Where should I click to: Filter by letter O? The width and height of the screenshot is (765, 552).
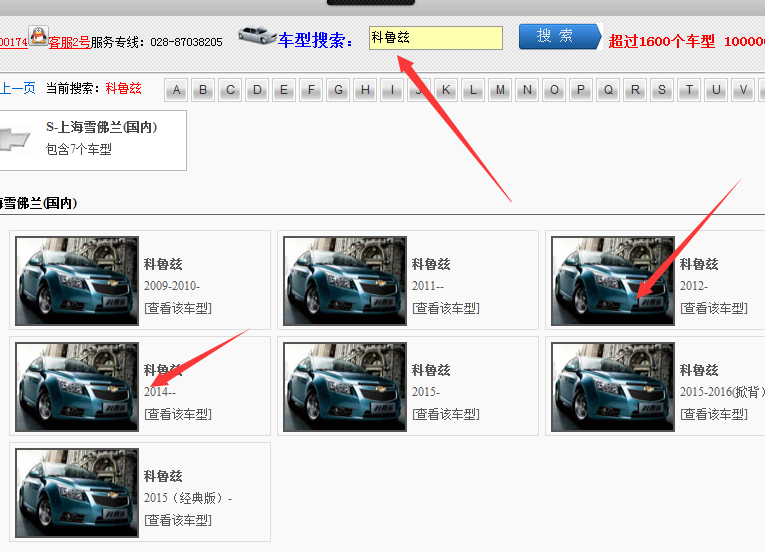[x=554, y=90]
